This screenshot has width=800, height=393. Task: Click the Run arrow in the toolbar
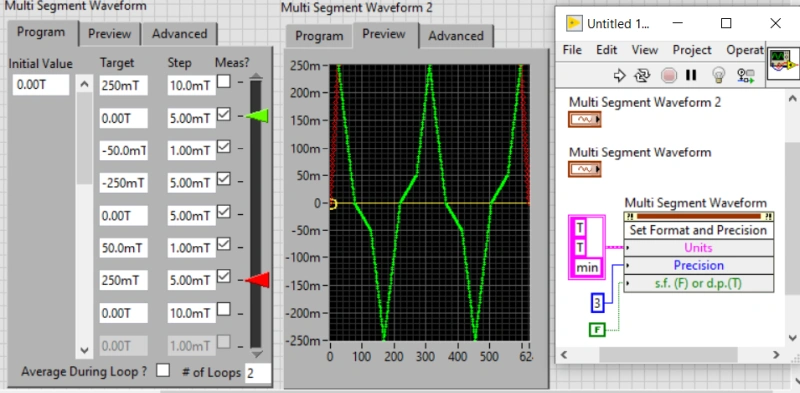[619, 76]
